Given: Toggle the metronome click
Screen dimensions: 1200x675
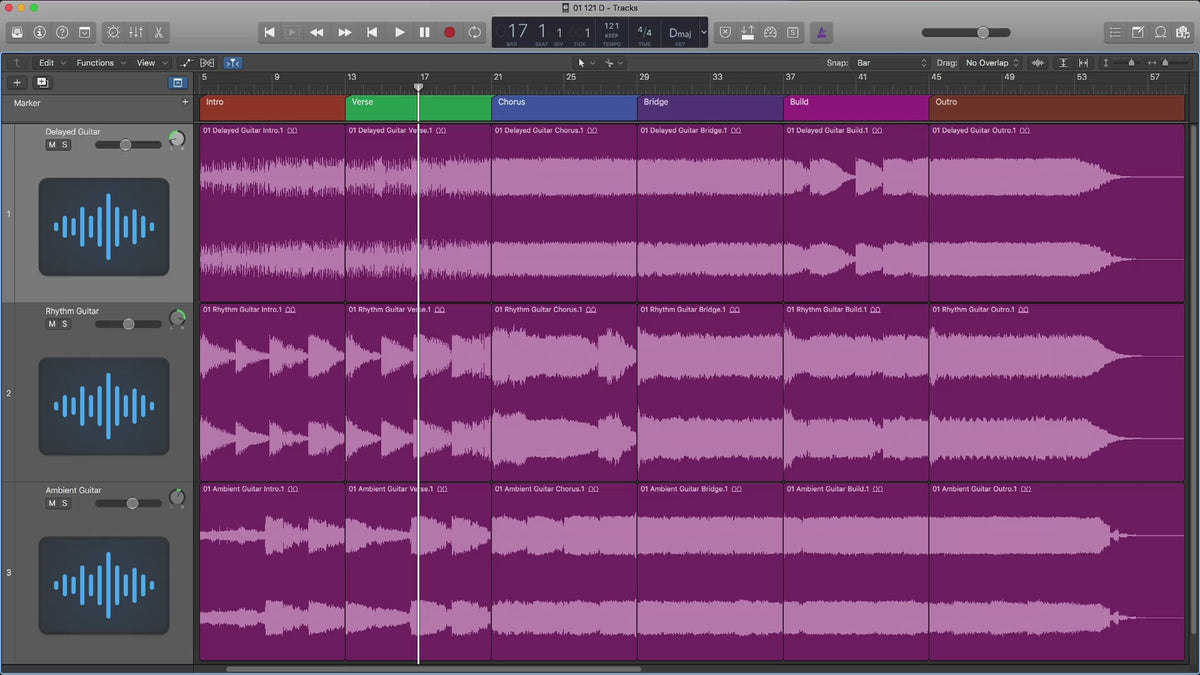Looking at the screenshot, I should (820, 32).
